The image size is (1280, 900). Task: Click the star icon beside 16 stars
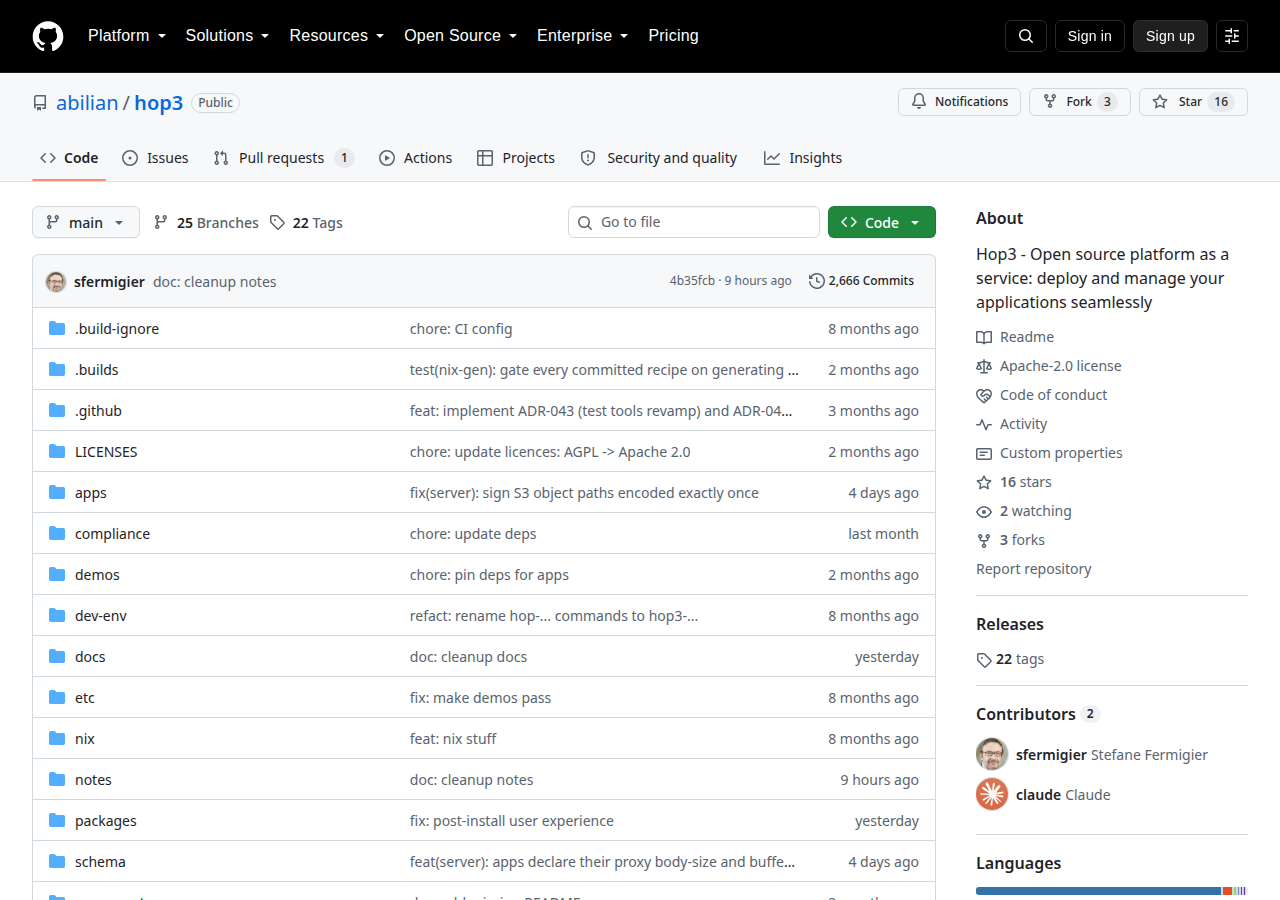pos(984,482)
